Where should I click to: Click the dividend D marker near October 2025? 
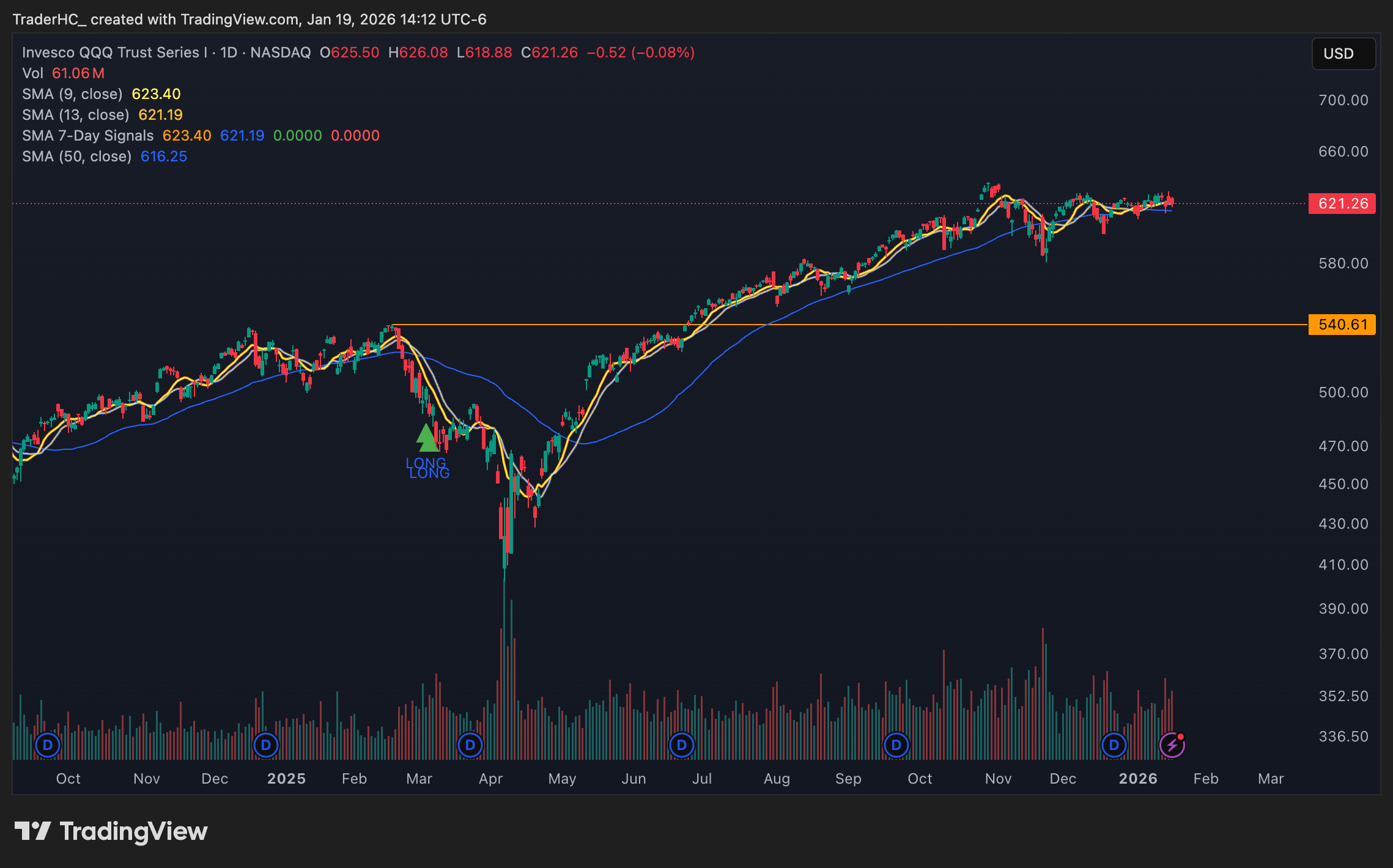tap(896, 745)
